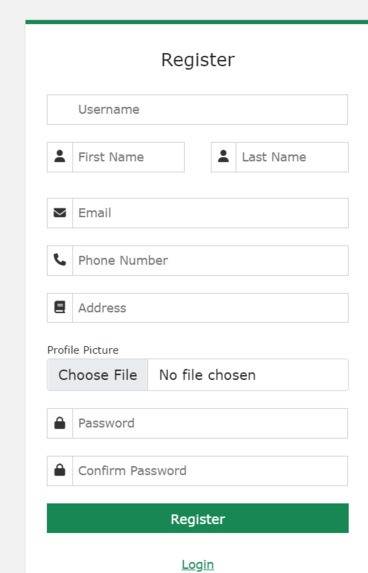Image resolution: width=368 pixels, height=573 pixels.
Task: Focus the Username input field
Action: tap(197, 110)
